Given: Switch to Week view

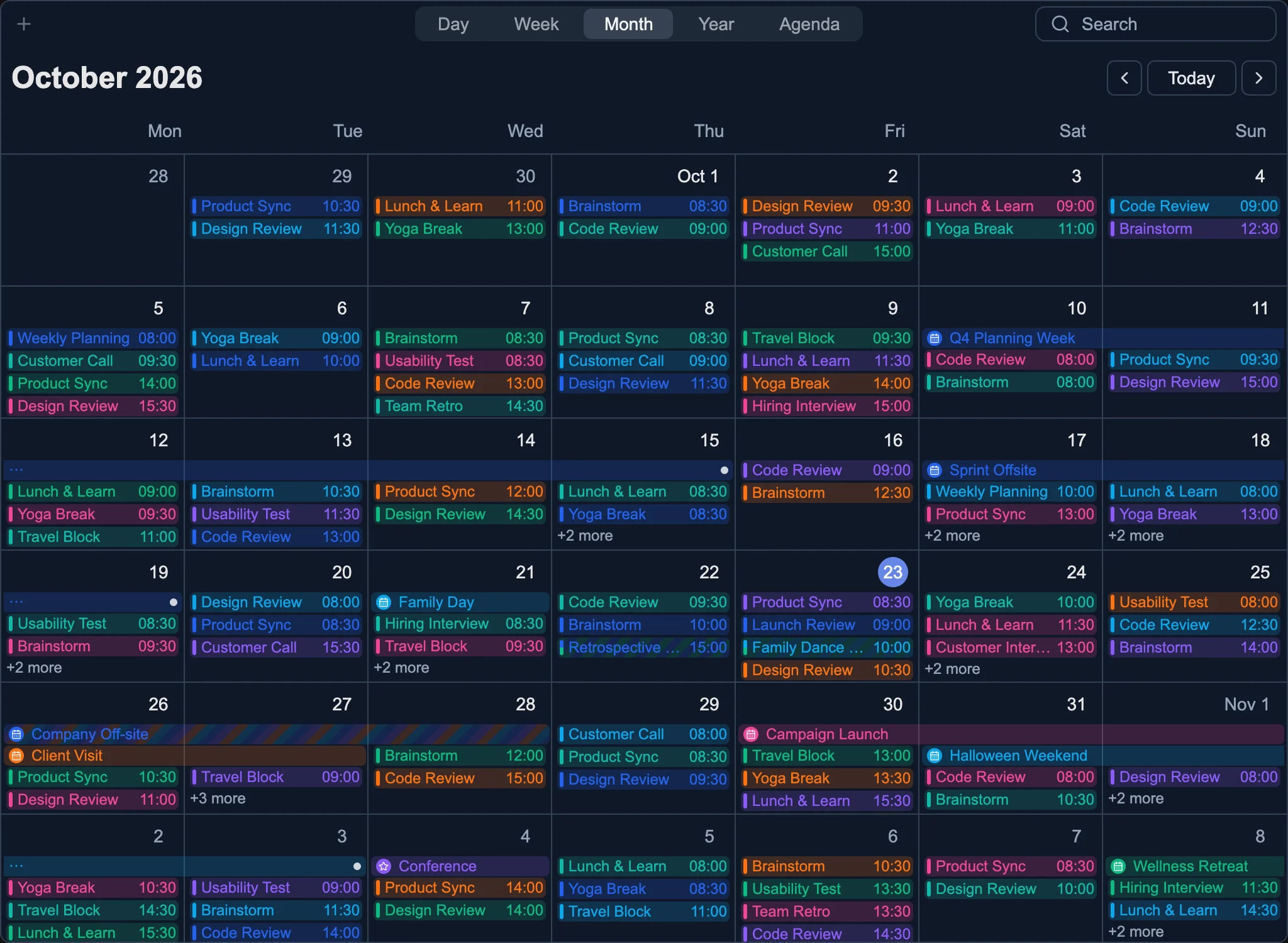Looking at the screenshot, I should pyautogui.click(x=536, y=24).
